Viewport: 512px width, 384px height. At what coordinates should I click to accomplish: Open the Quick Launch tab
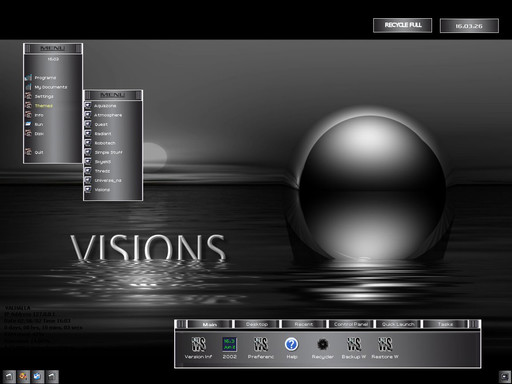(398, 324)
